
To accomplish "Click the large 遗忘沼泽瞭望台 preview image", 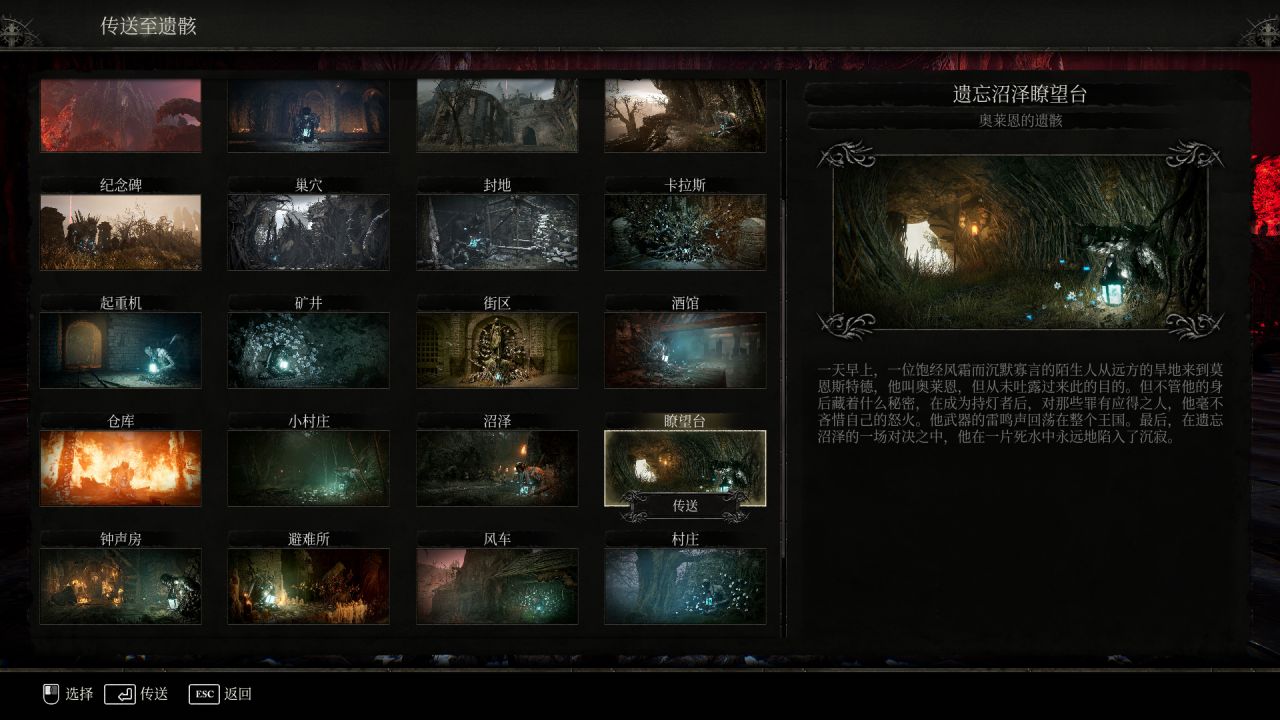I will 1020,241.
